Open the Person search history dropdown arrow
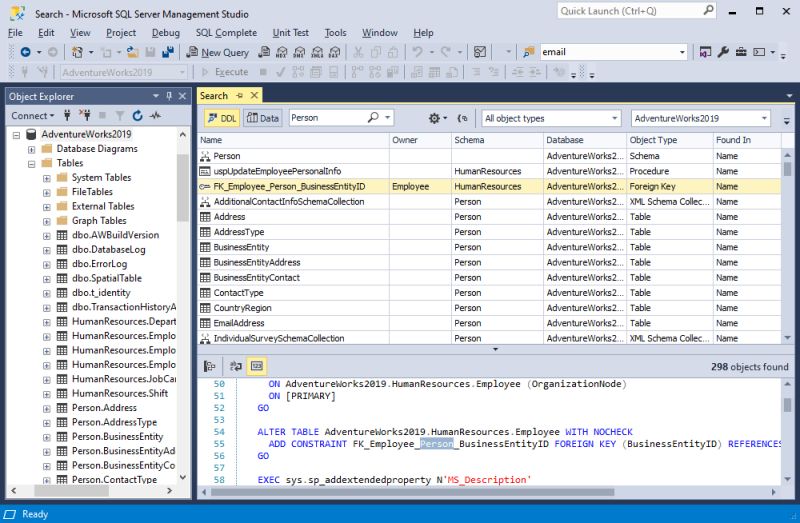 [388, 118]
